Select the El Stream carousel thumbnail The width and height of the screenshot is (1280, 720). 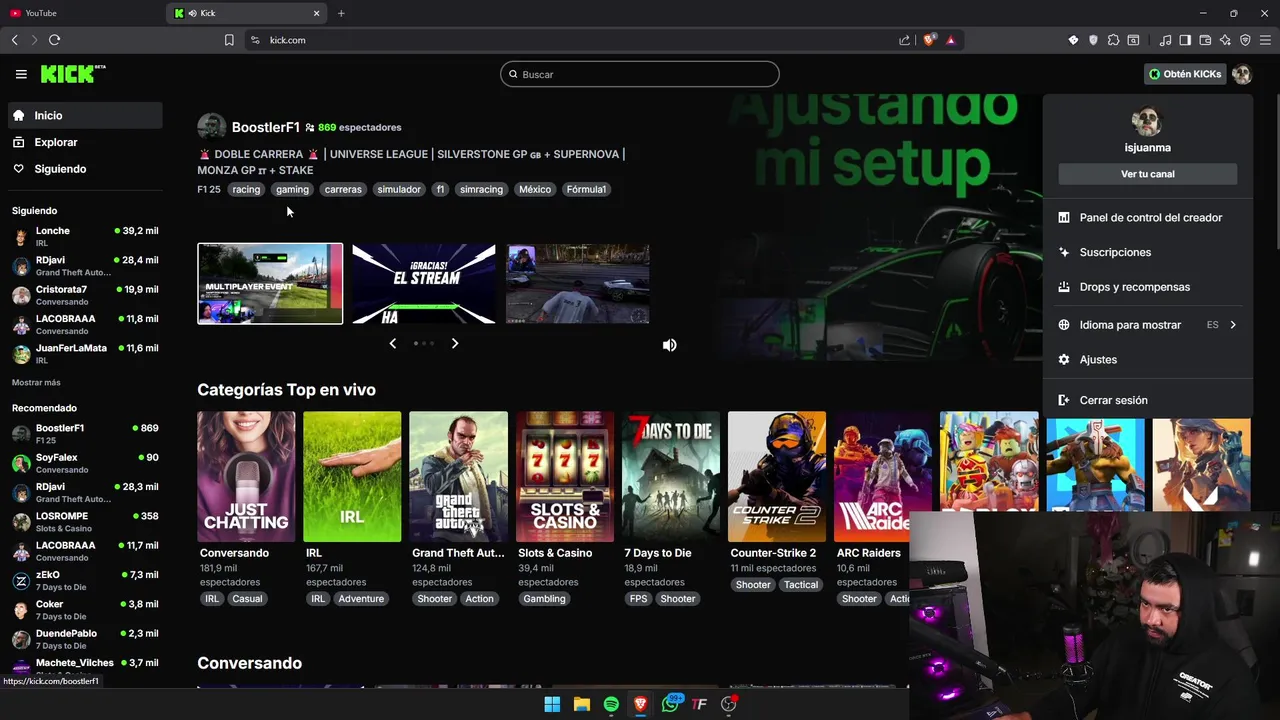click(x=424, y=283)
